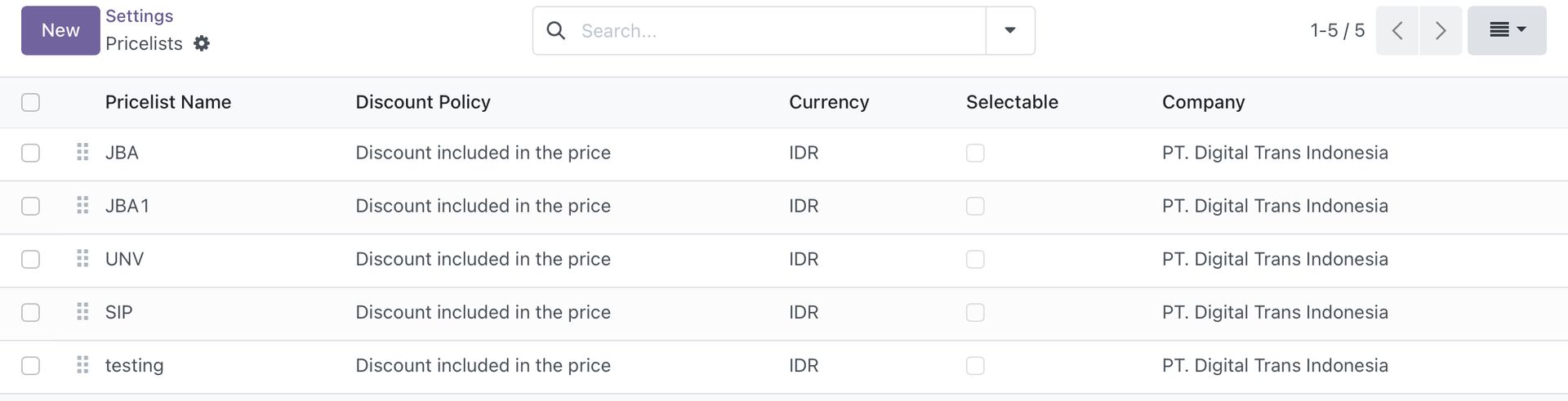Image resolution: width=1568 pixels, height=401 pixels.
Task: Sort by Currency column header
Action: pyautogui.click(x=829, y=102)
